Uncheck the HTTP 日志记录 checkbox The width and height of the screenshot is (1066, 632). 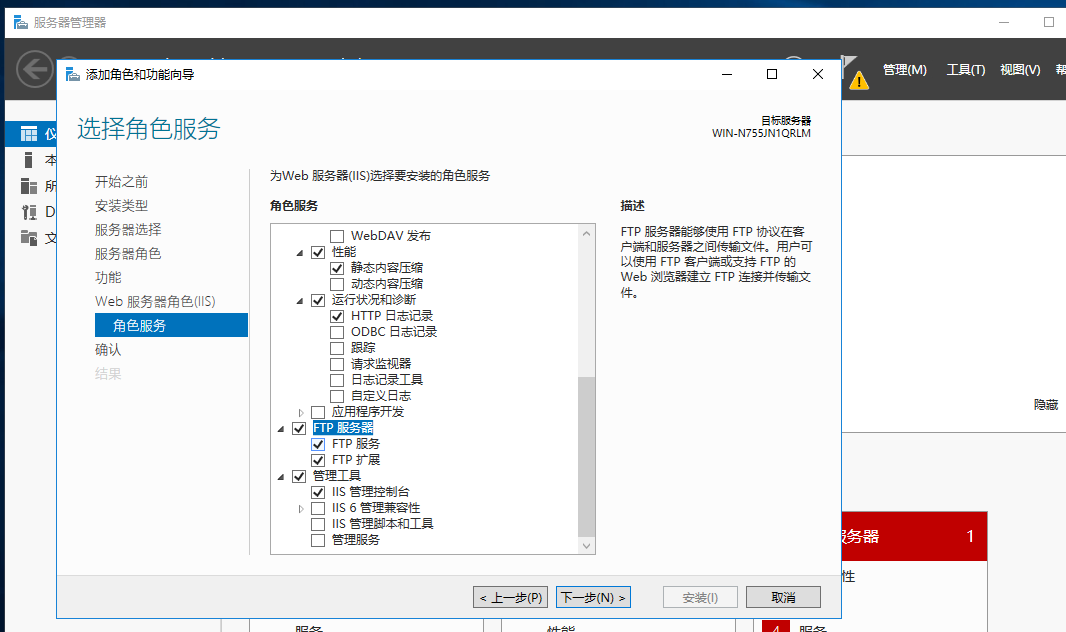tap(337, 316)
